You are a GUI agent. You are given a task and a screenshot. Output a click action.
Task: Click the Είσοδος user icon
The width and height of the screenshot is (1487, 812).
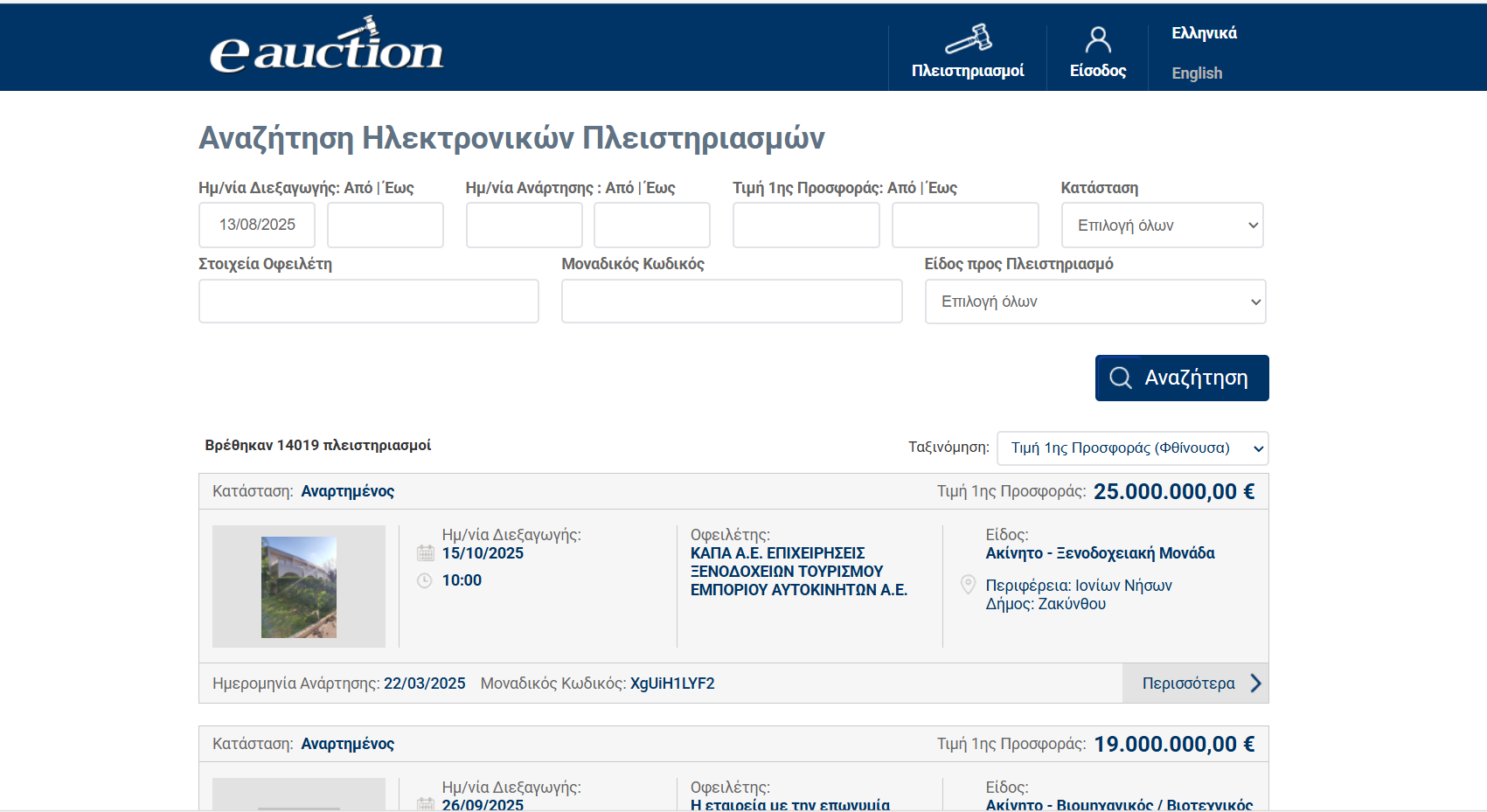1098,39
